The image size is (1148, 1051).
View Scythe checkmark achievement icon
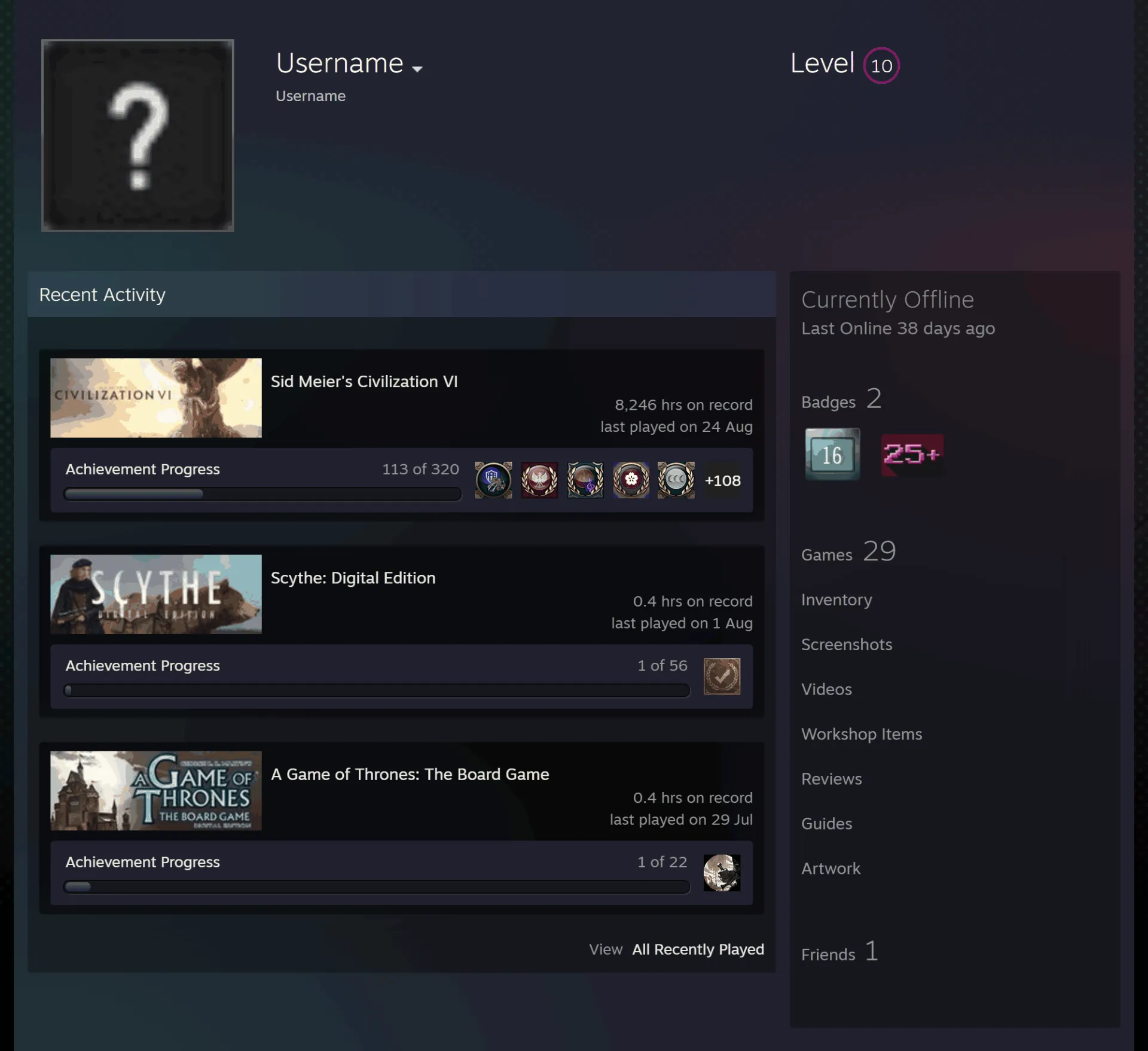722,677
